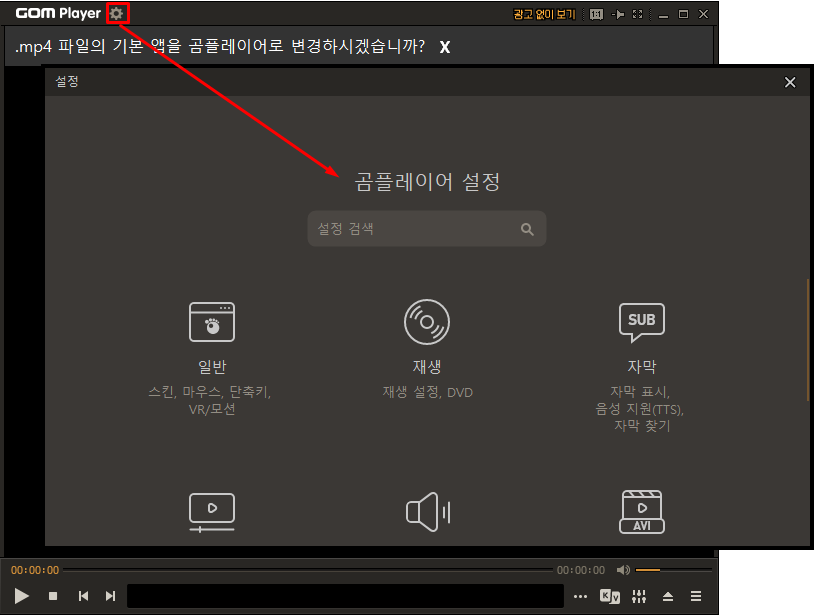Open the KV keyboard shortcuts icon
This screenshot has width=815, height=616.
(610, 596)
